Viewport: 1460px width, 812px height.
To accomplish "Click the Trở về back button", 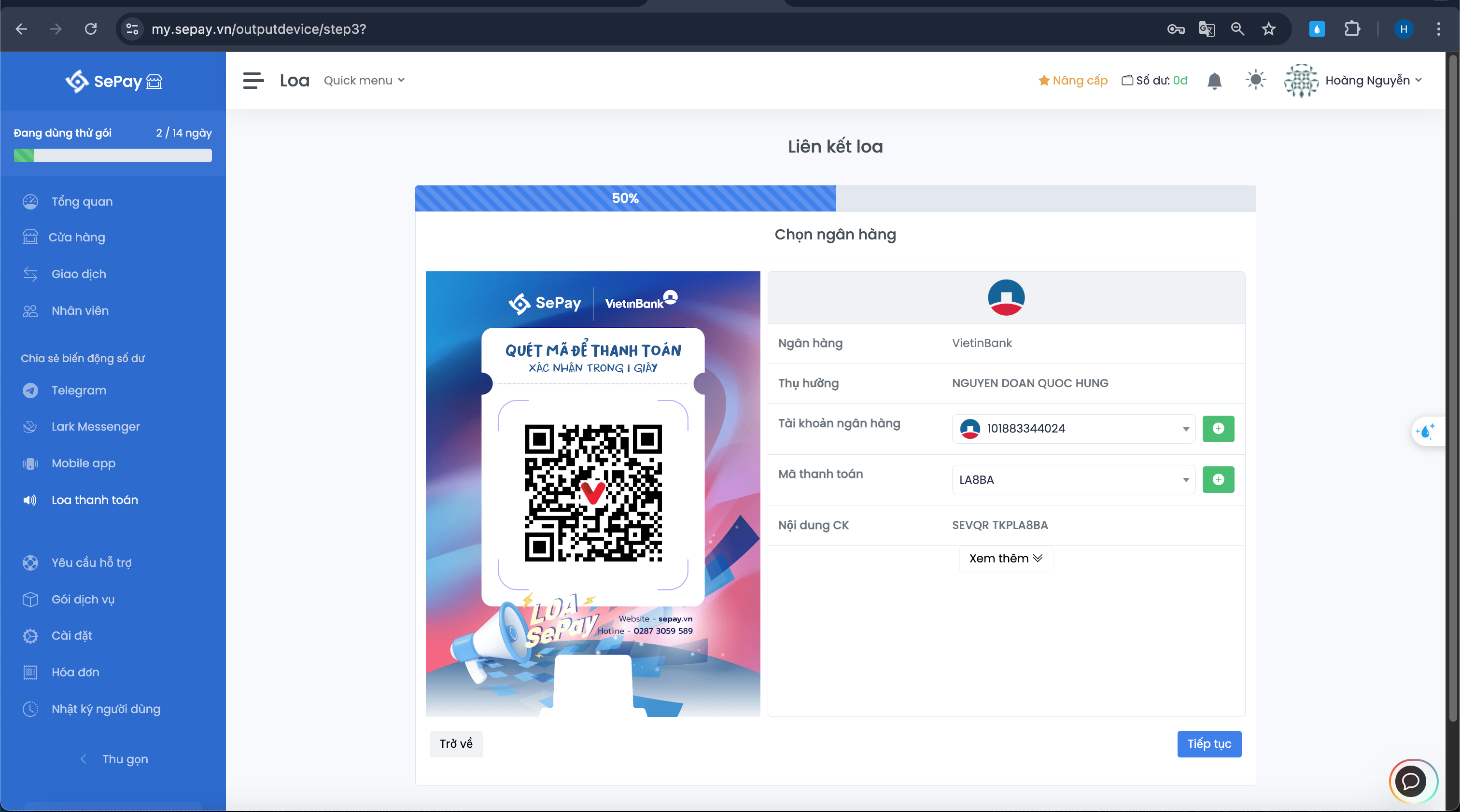I will click(x=456, y=744).
